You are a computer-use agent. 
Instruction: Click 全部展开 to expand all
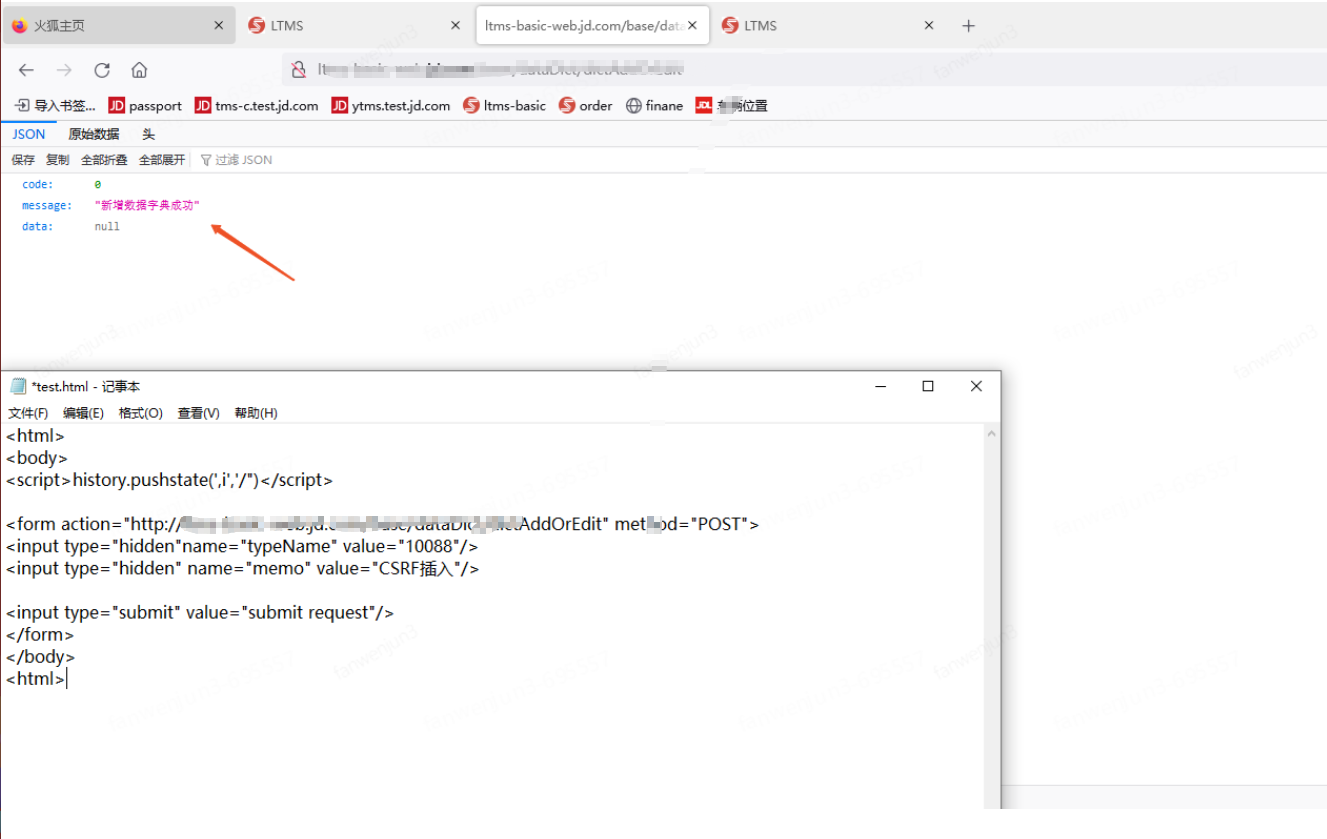pyautogui.click(x=162, y=160)
